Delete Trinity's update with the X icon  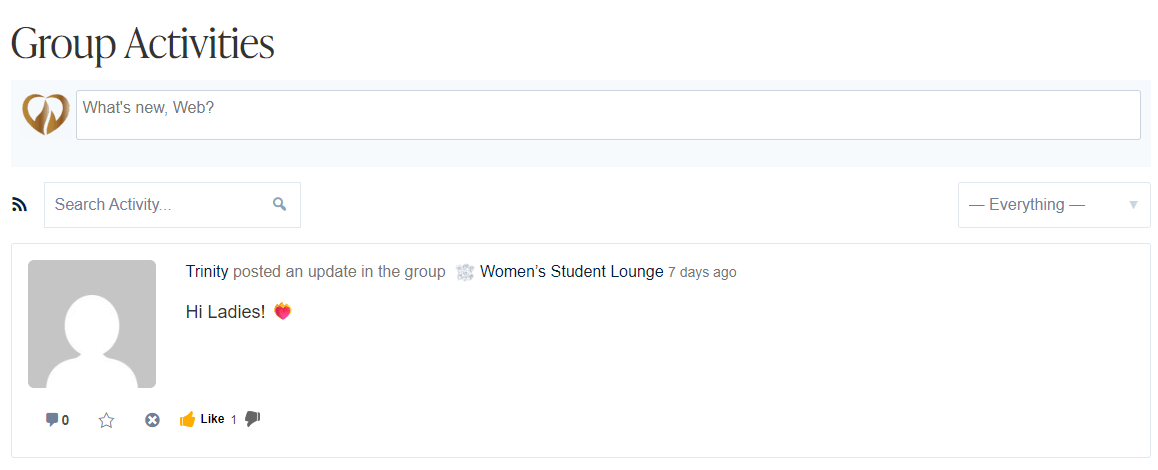pyautogui.click(x=152, y=420)
